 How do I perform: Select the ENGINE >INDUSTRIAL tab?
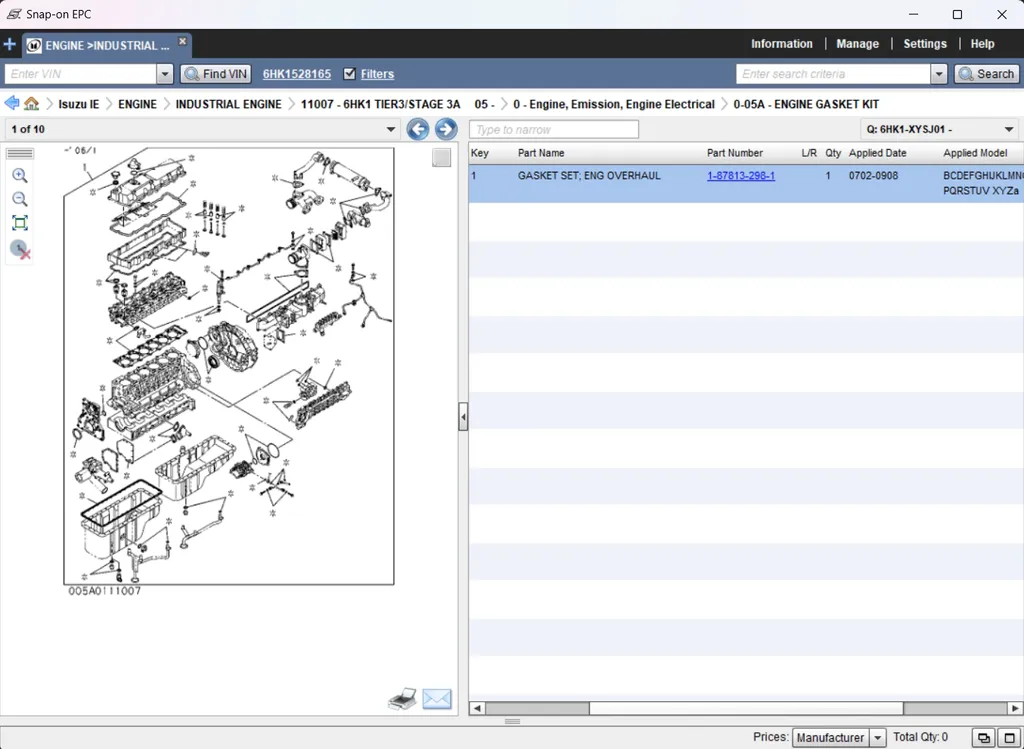[x=107, y=45]
